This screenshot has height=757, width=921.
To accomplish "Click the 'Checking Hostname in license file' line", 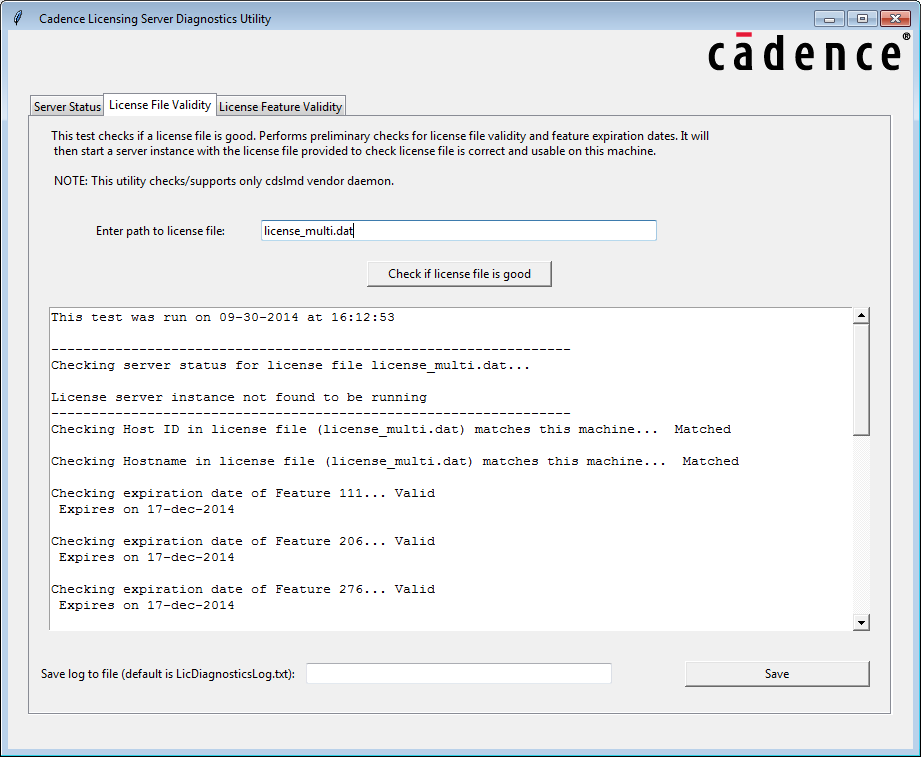I will [395, 461].
